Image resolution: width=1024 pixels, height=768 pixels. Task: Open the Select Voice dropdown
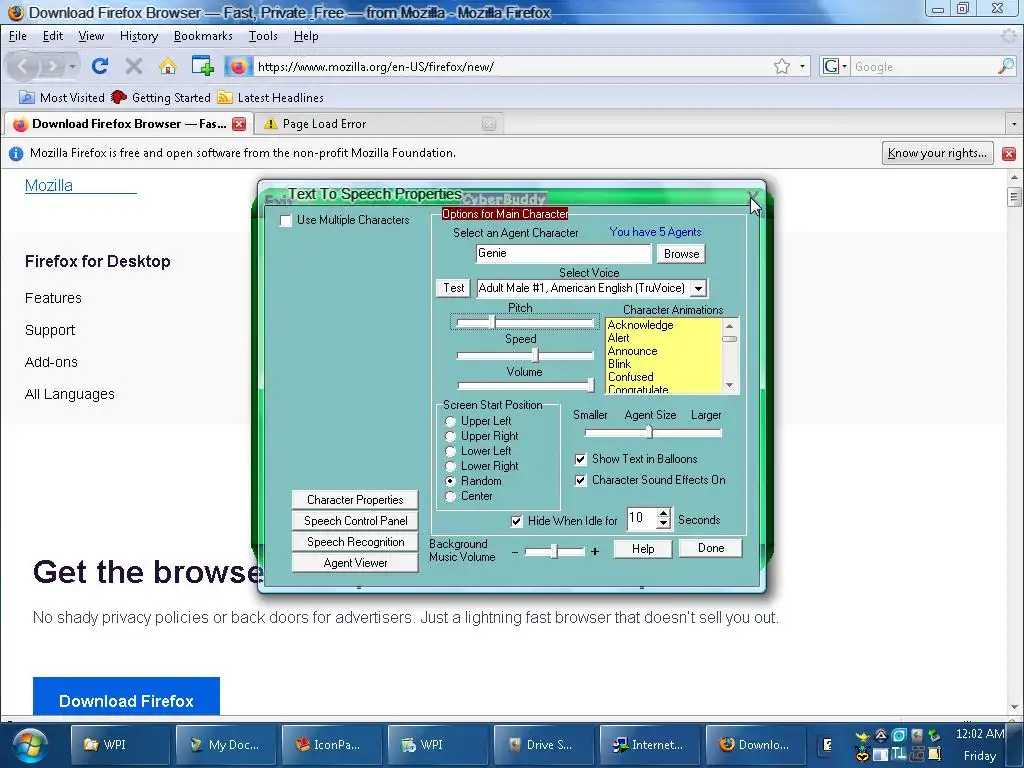[x=698, y=288]
